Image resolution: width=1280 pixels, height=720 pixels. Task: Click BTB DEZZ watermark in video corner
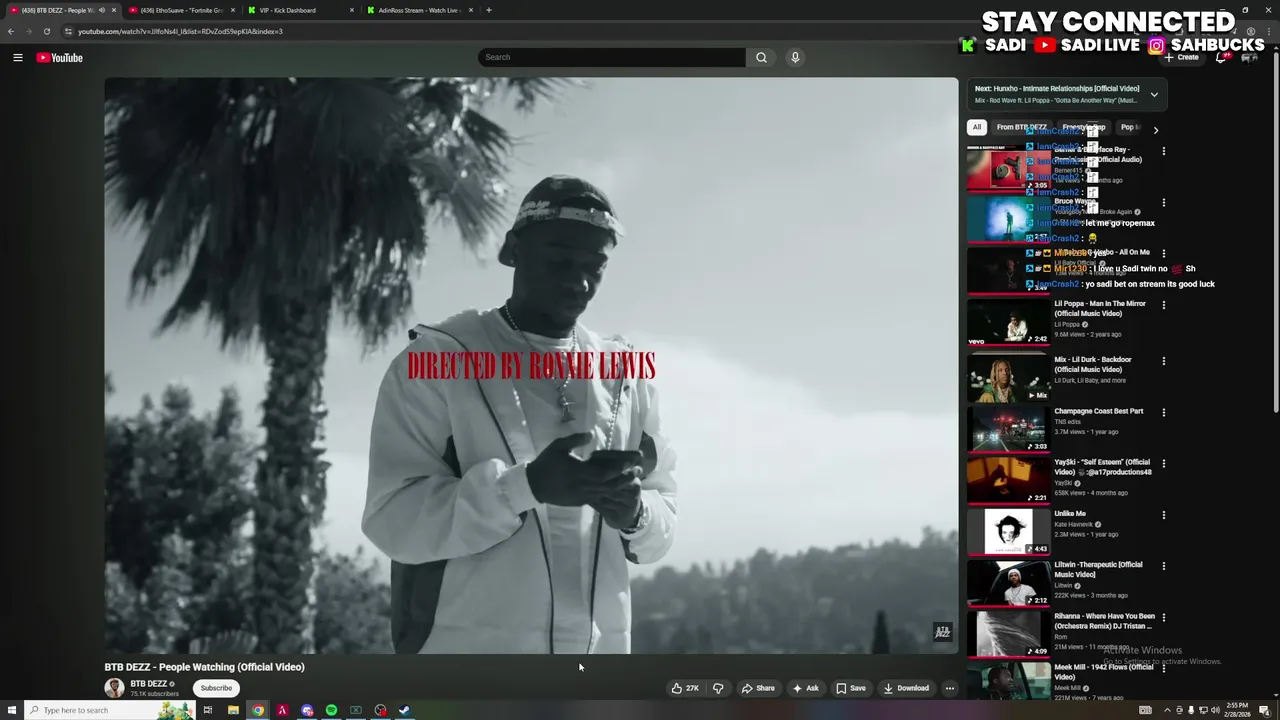[942, 632]
